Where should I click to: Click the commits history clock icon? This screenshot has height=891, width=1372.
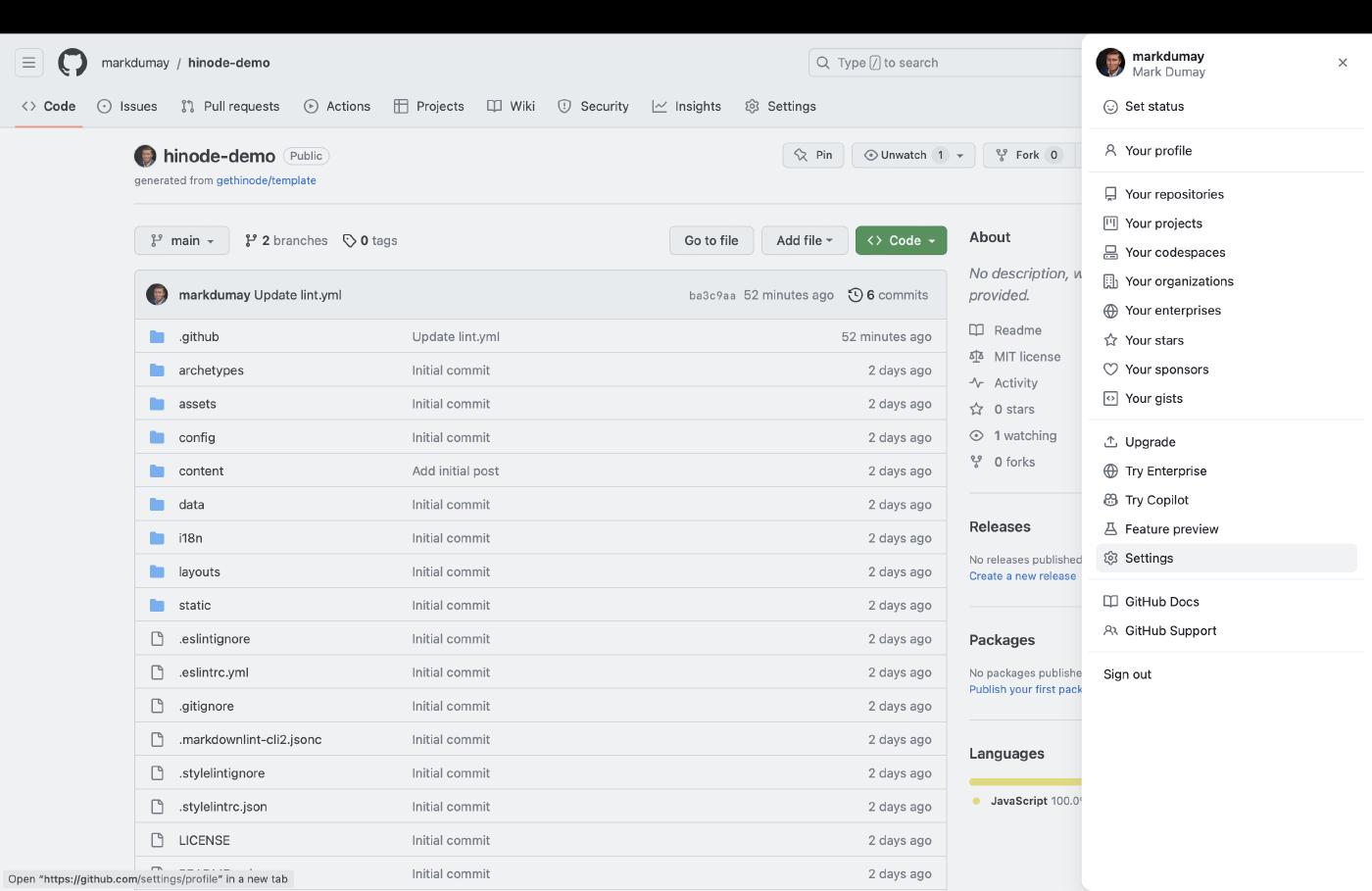pyautogui.click(x=855, y=295)
